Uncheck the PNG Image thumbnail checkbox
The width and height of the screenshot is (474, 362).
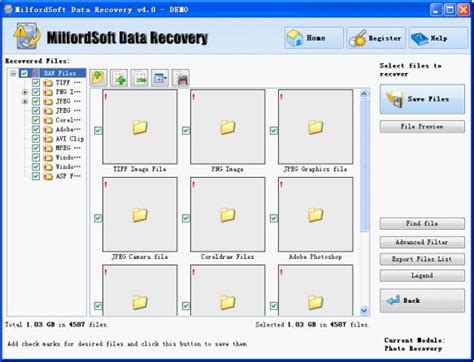click(186, 130)
